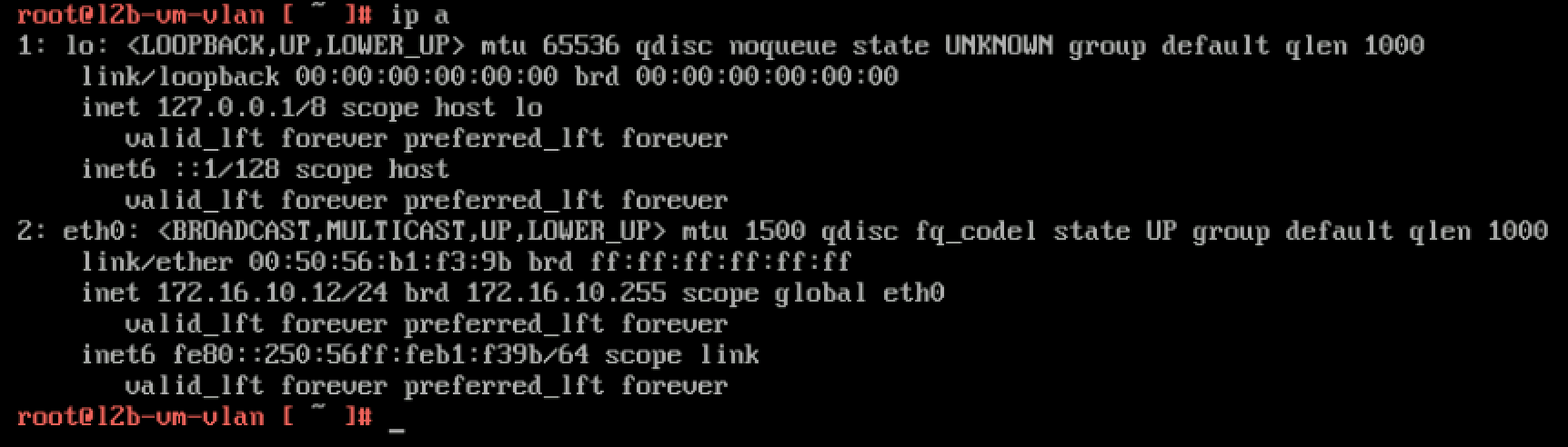This screenshot has height=447, width=1568.
Task: Click the 'inet6 ::1/128' loopback entry
Action: (x=181, y=169)
